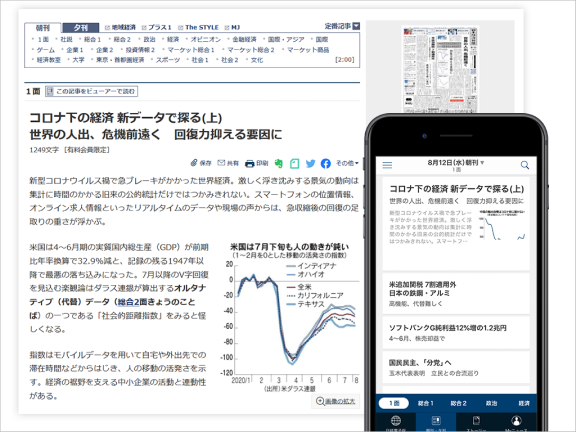Go to the マーケット商品 section link
This screenshot has width=576, height=432.
pos(308,50)
